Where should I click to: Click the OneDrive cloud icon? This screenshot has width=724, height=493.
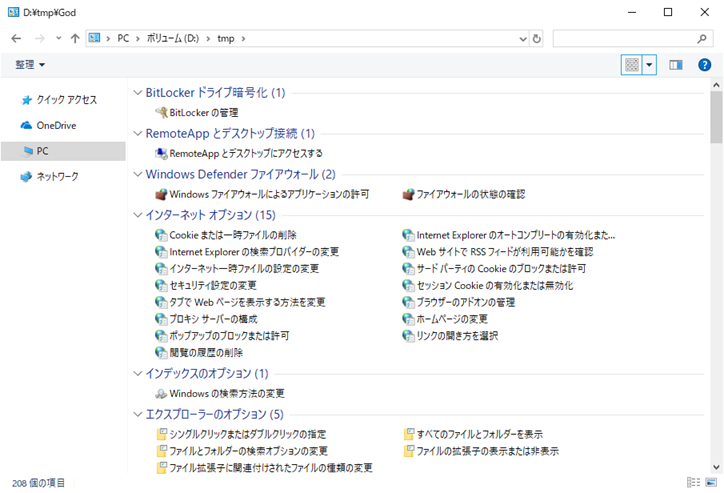click(x=26, y=125)
